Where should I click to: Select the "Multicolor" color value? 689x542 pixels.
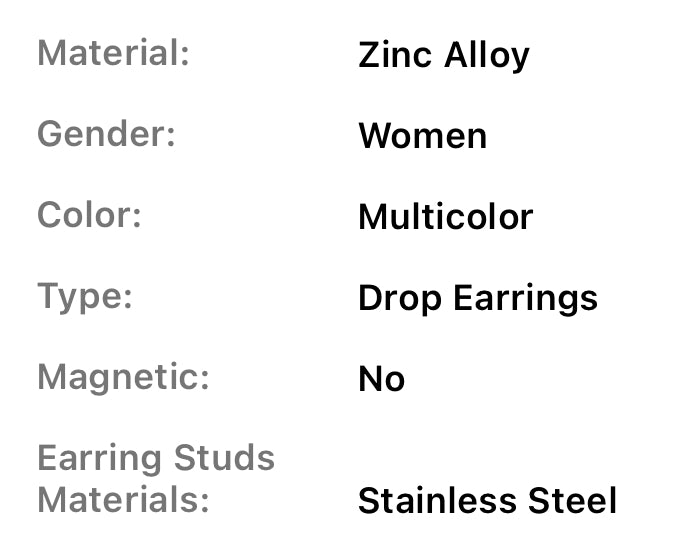point(445,217)
